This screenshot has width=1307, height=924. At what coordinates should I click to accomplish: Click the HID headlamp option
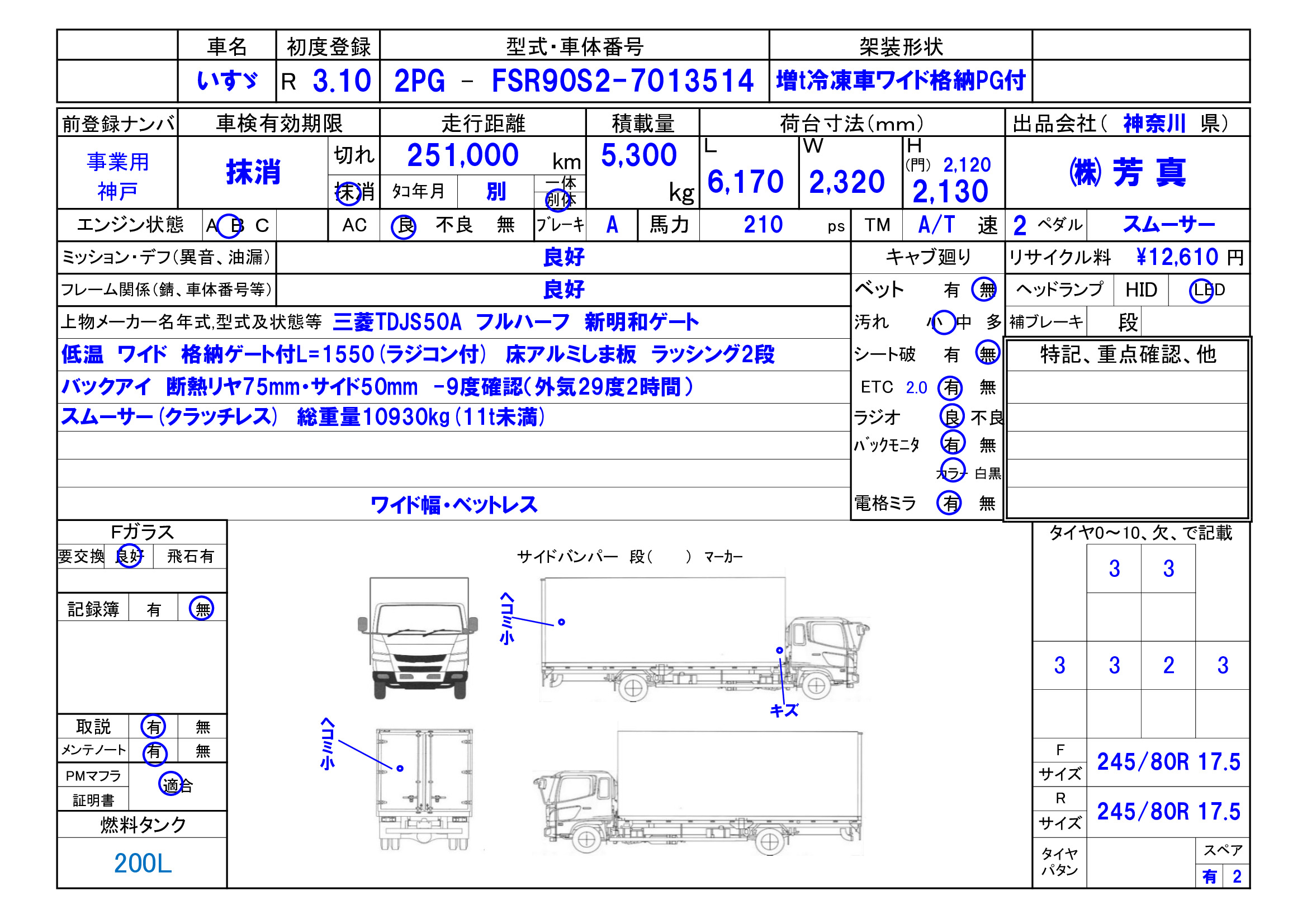(1141, 290)
